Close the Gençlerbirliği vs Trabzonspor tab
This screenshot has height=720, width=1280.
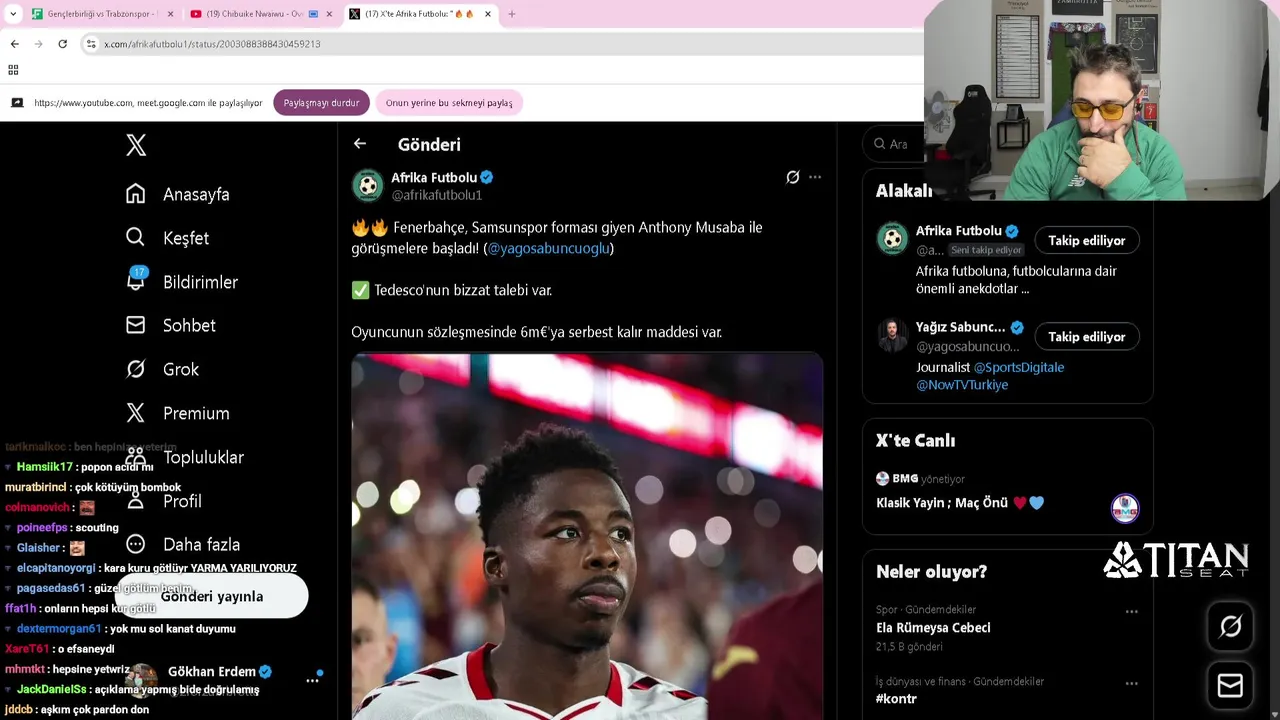pyautogui.click(x=170, y=14)
